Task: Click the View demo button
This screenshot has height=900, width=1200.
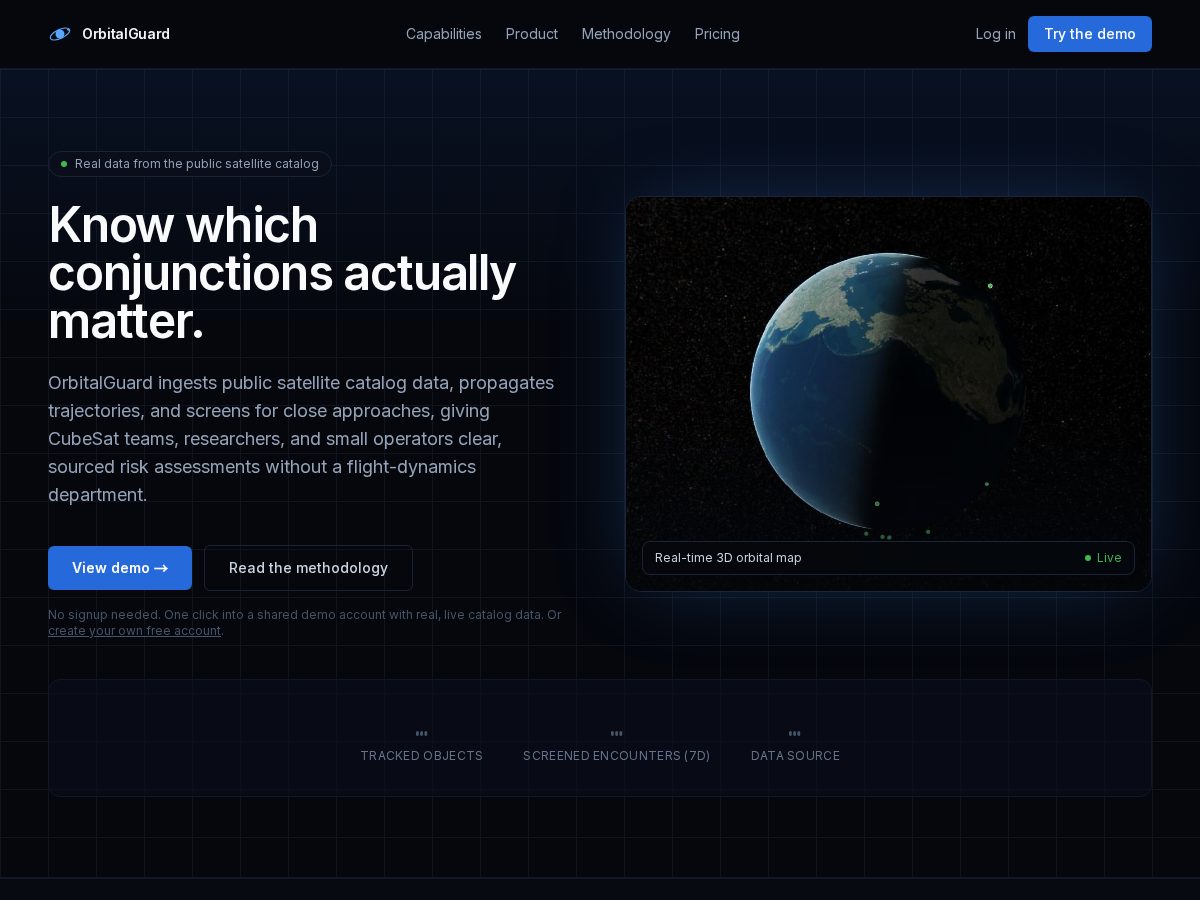Action: pos(120,568)
